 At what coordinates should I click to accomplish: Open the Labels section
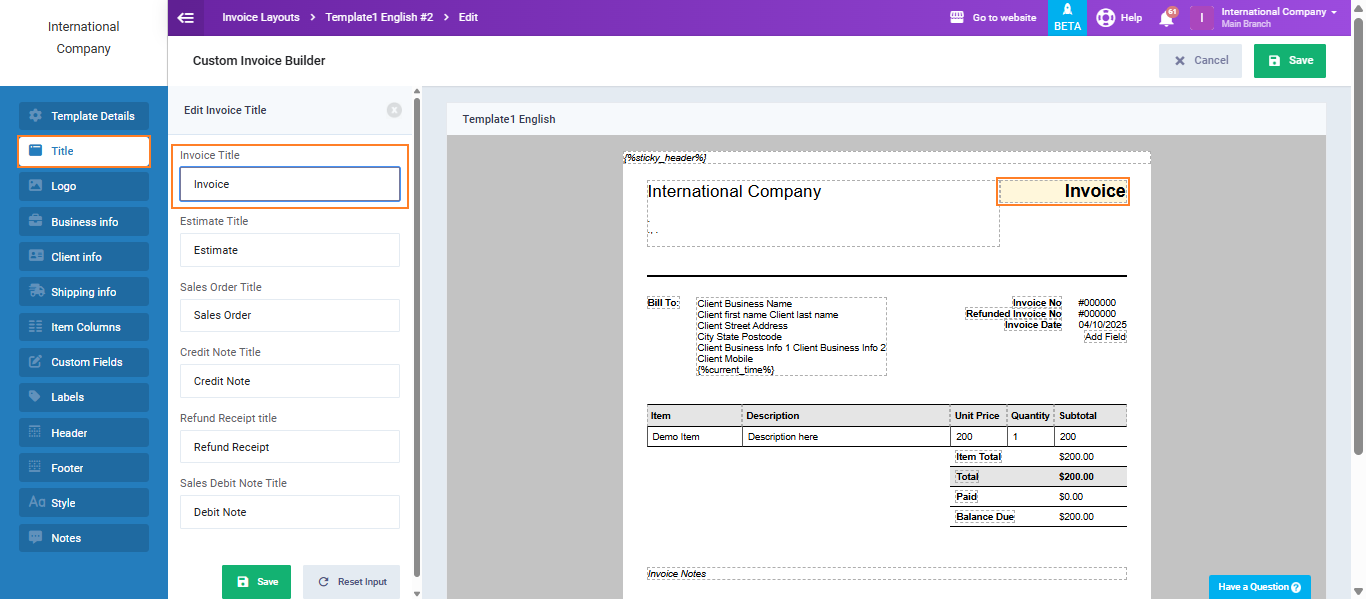pos(84,397)
